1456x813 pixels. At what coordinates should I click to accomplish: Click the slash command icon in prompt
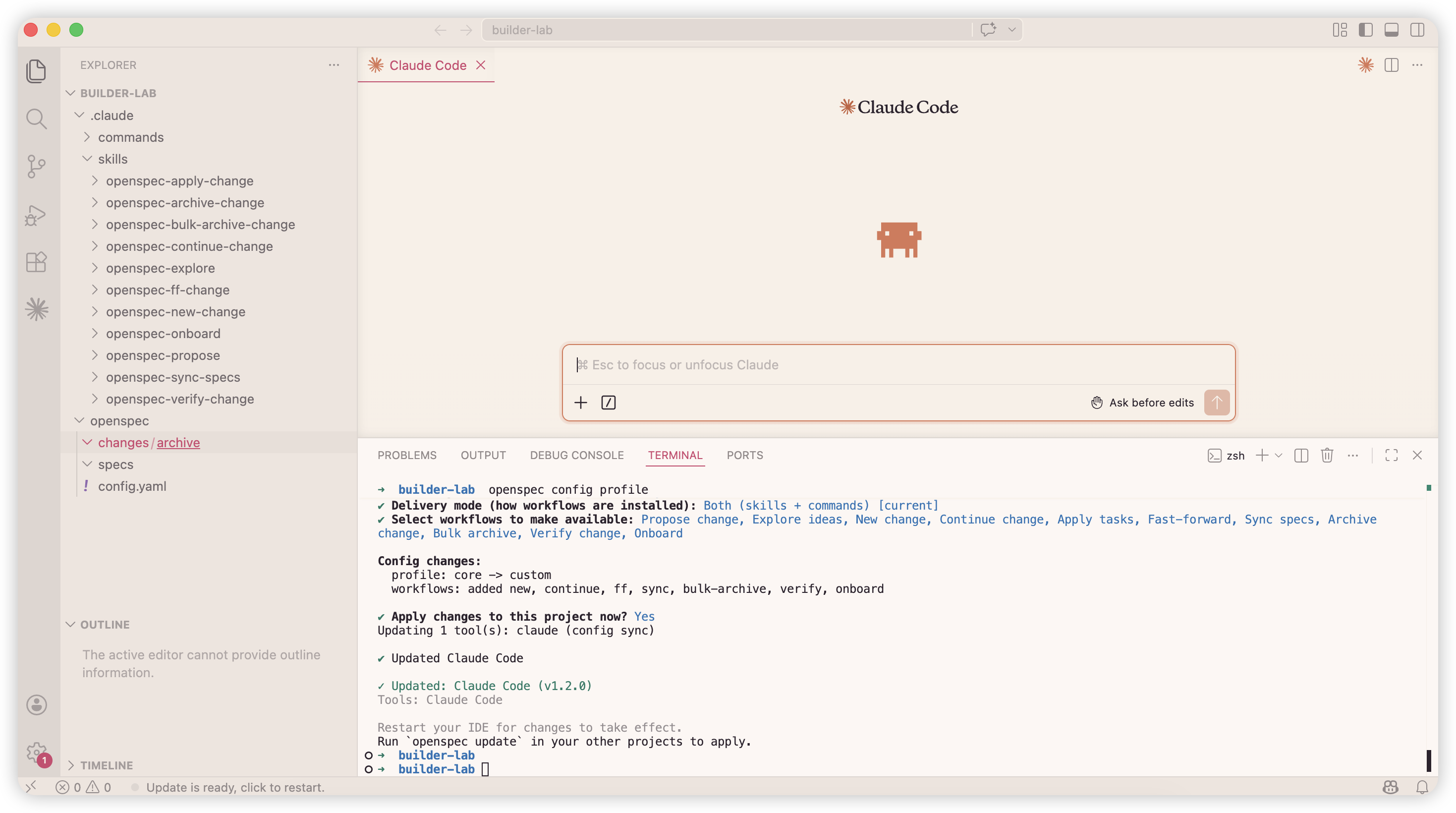(608, 403)
